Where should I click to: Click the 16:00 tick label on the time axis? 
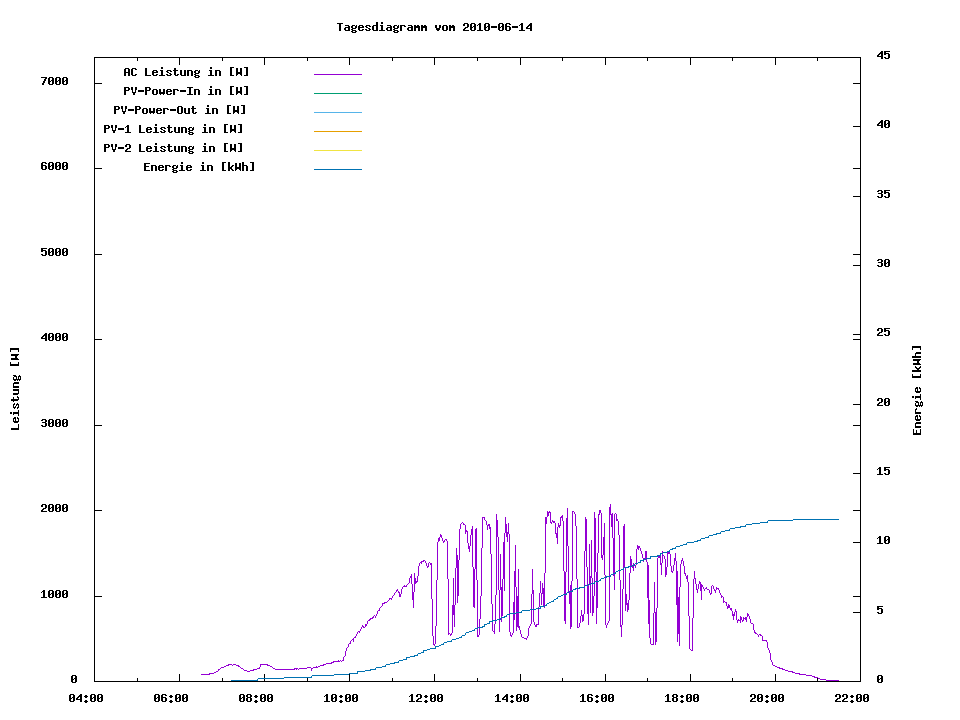click(x=598, y=698)
